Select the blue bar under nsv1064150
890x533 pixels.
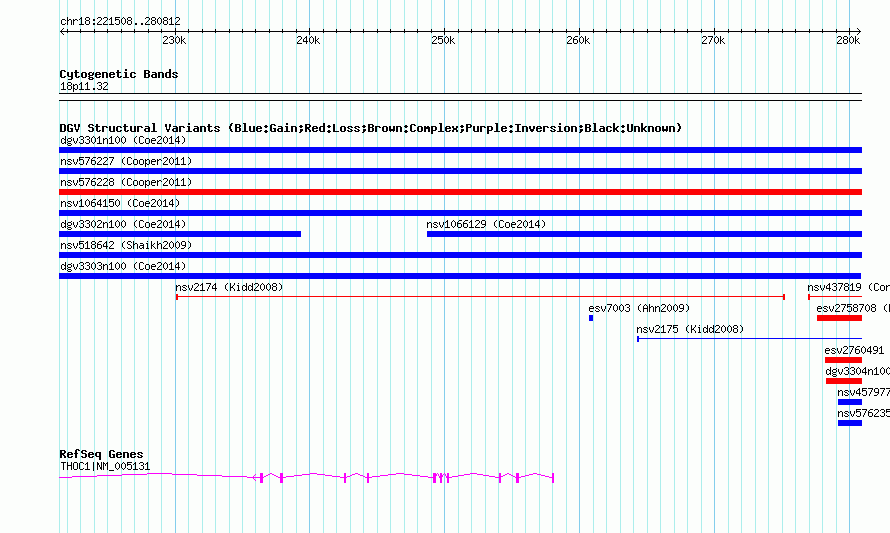[460, 213]
